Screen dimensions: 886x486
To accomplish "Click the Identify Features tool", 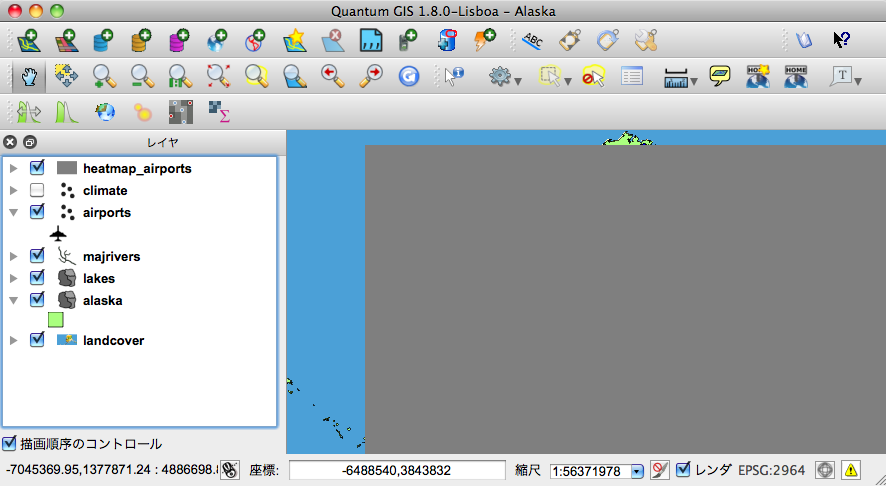I will (455, 76).
